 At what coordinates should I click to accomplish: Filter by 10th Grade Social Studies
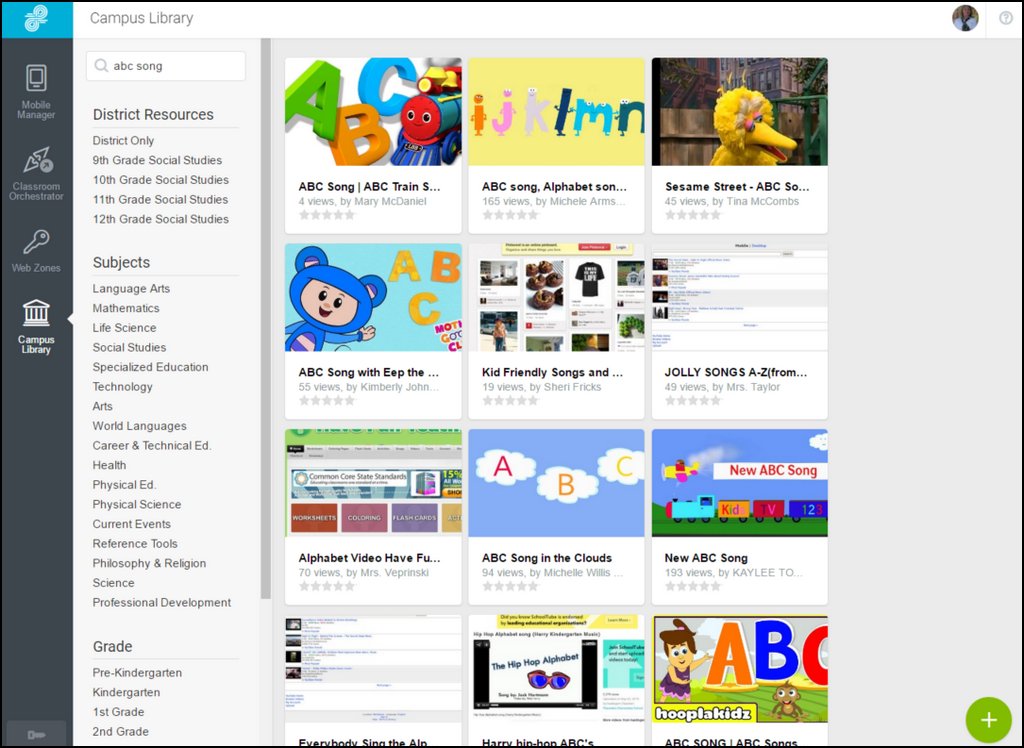(161, 180)
